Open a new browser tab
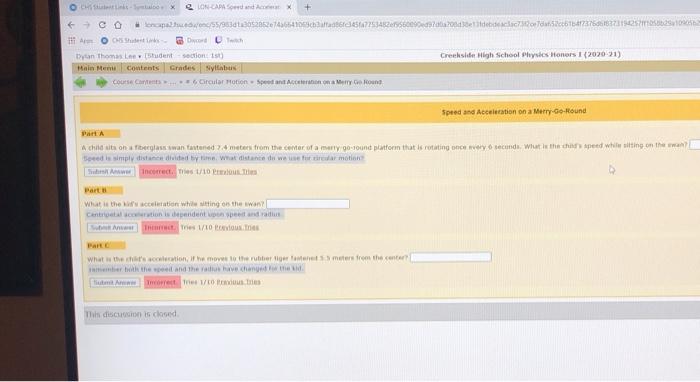Screen dimensions: 700x382 (x=307, y=7)
